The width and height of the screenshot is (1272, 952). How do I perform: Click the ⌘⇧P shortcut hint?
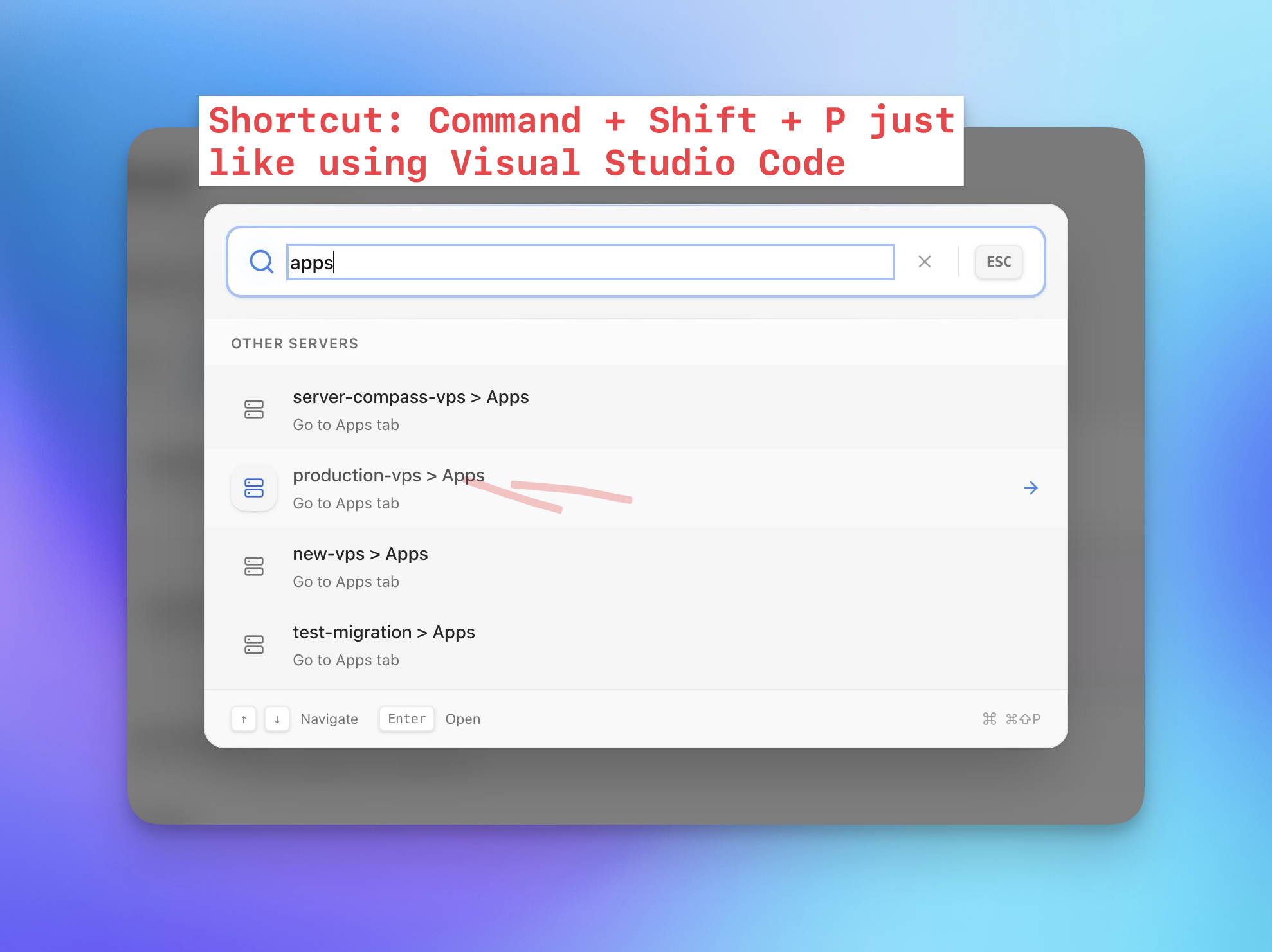pyautogui.click(x=1022, y=719)
